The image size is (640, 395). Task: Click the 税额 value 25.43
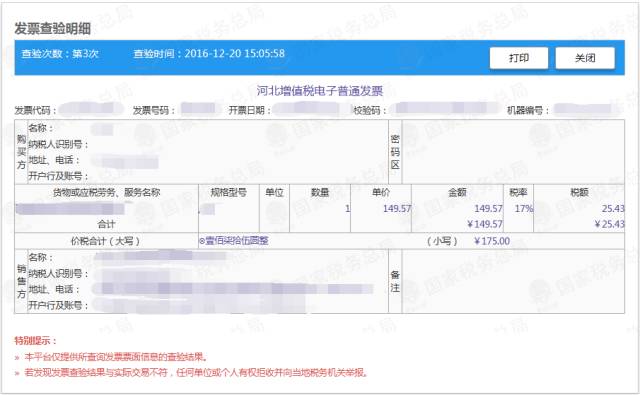click(613, 209)
